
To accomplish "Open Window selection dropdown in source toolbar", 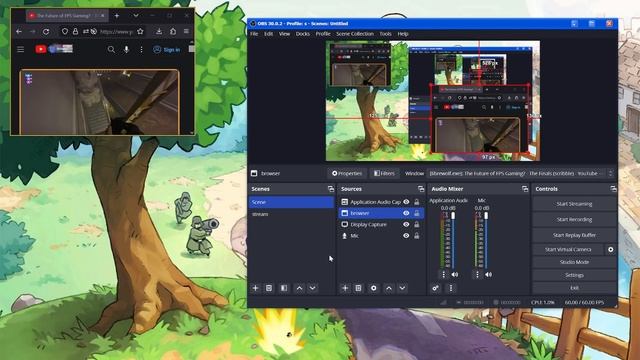I will [x=520, y=173].
